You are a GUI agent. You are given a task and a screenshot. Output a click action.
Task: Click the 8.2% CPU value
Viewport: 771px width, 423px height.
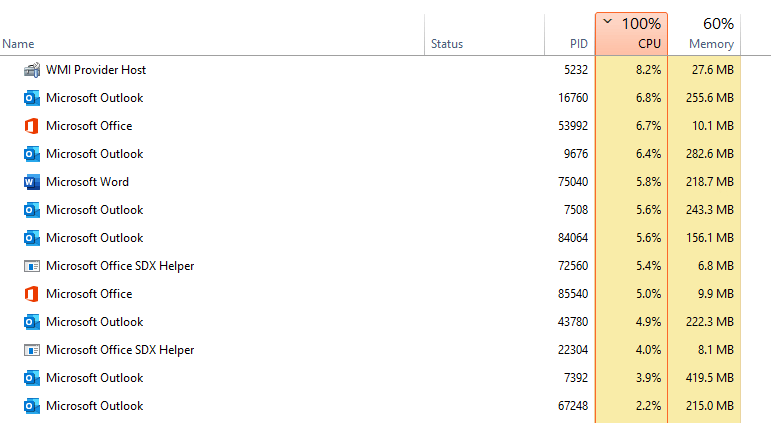(648, 70)
